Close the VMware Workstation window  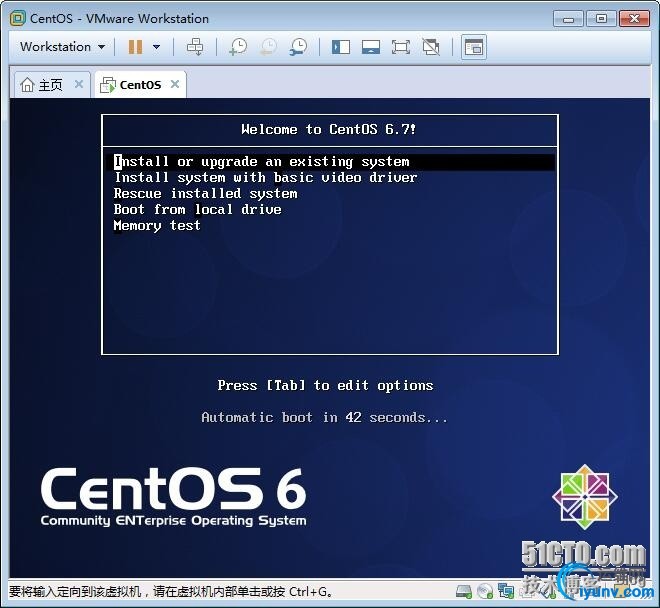[634, 19]
